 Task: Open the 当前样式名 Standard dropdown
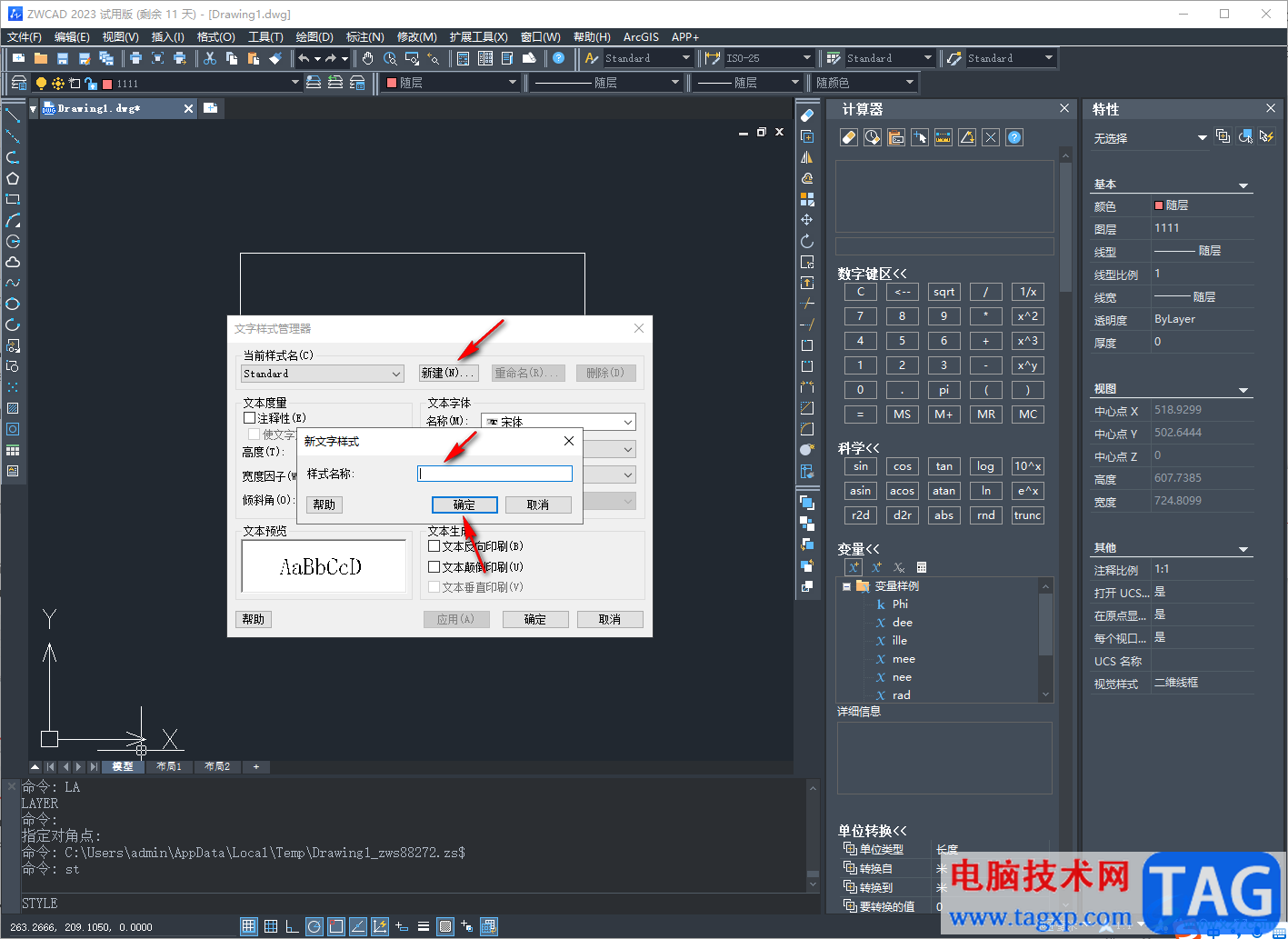pos(322,374)
